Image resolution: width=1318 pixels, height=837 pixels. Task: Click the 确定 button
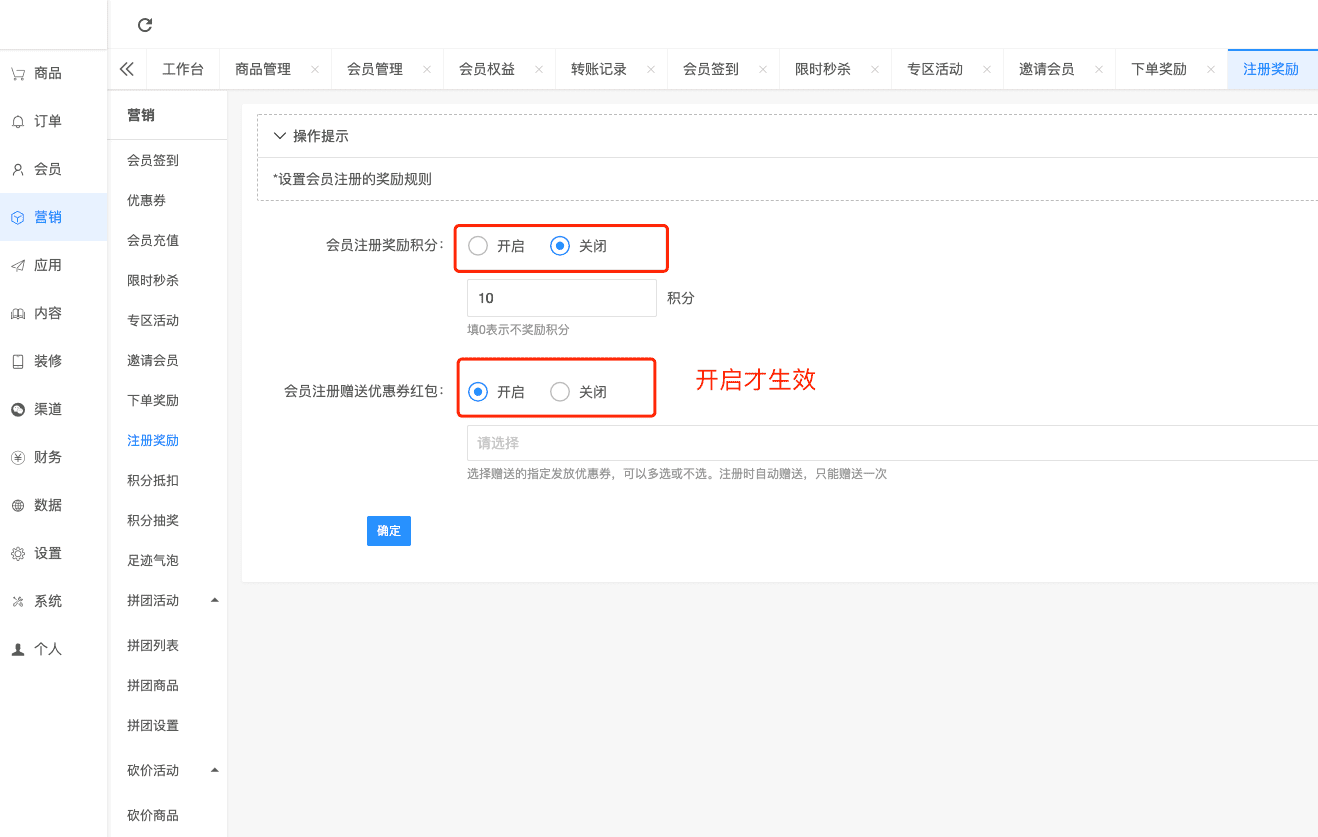[389, 531]
